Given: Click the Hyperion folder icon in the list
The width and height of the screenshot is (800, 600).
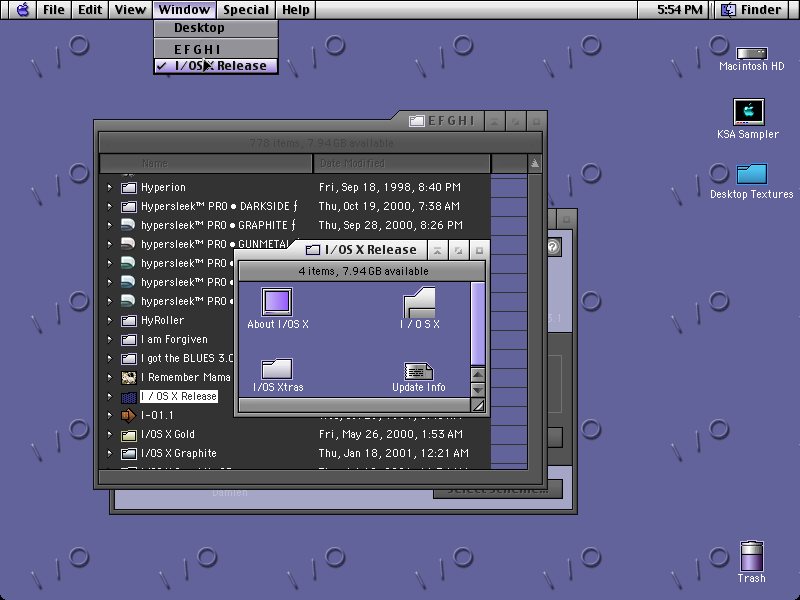Looking at the screenshot, I should (x=129, y=188).
